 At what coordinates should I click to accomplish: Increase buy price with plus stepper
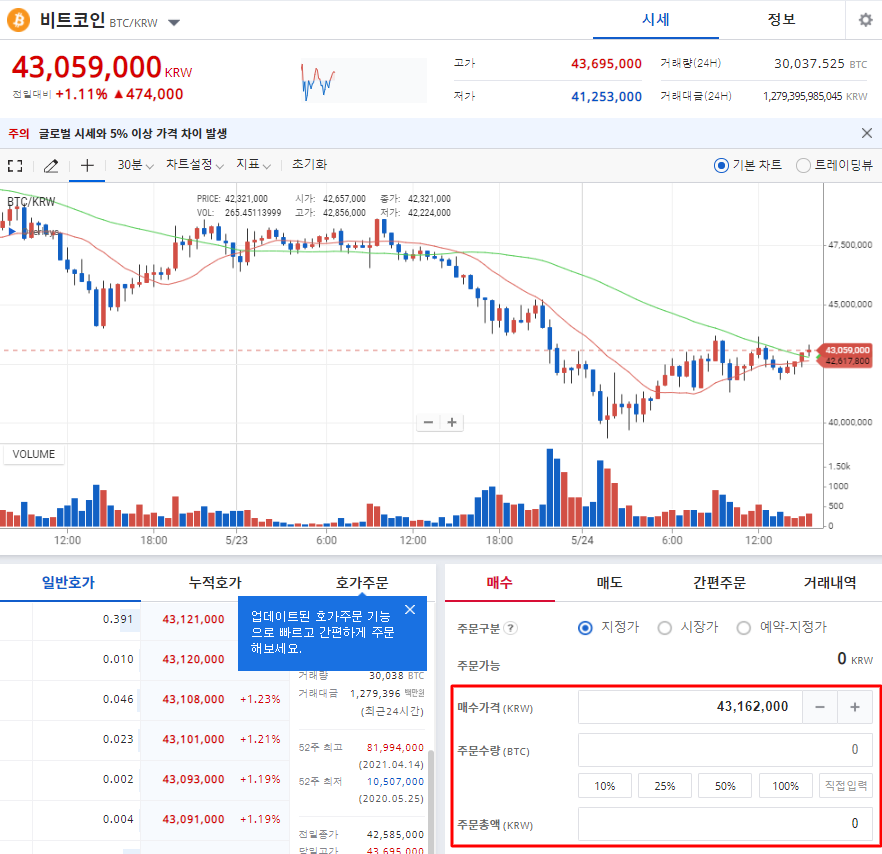coord(854,707)
